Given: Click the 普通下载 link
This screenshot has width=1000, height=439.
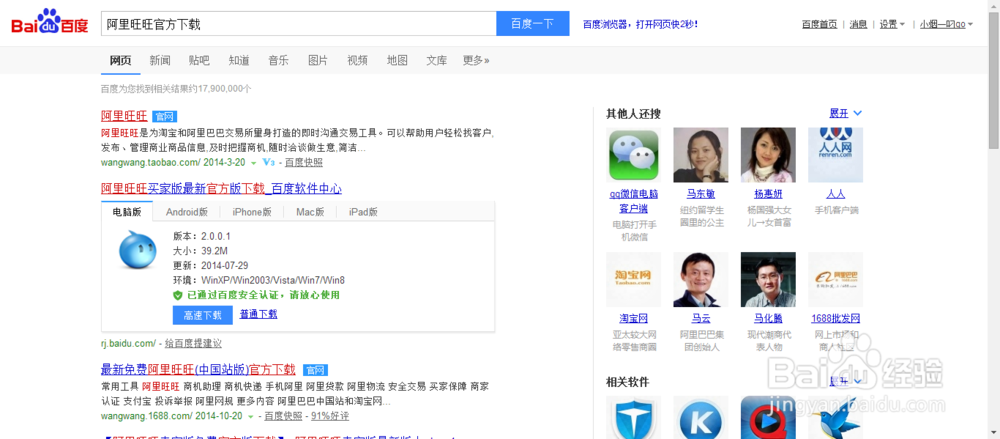Looking at the screenshot, I should [x=258, y=315].
